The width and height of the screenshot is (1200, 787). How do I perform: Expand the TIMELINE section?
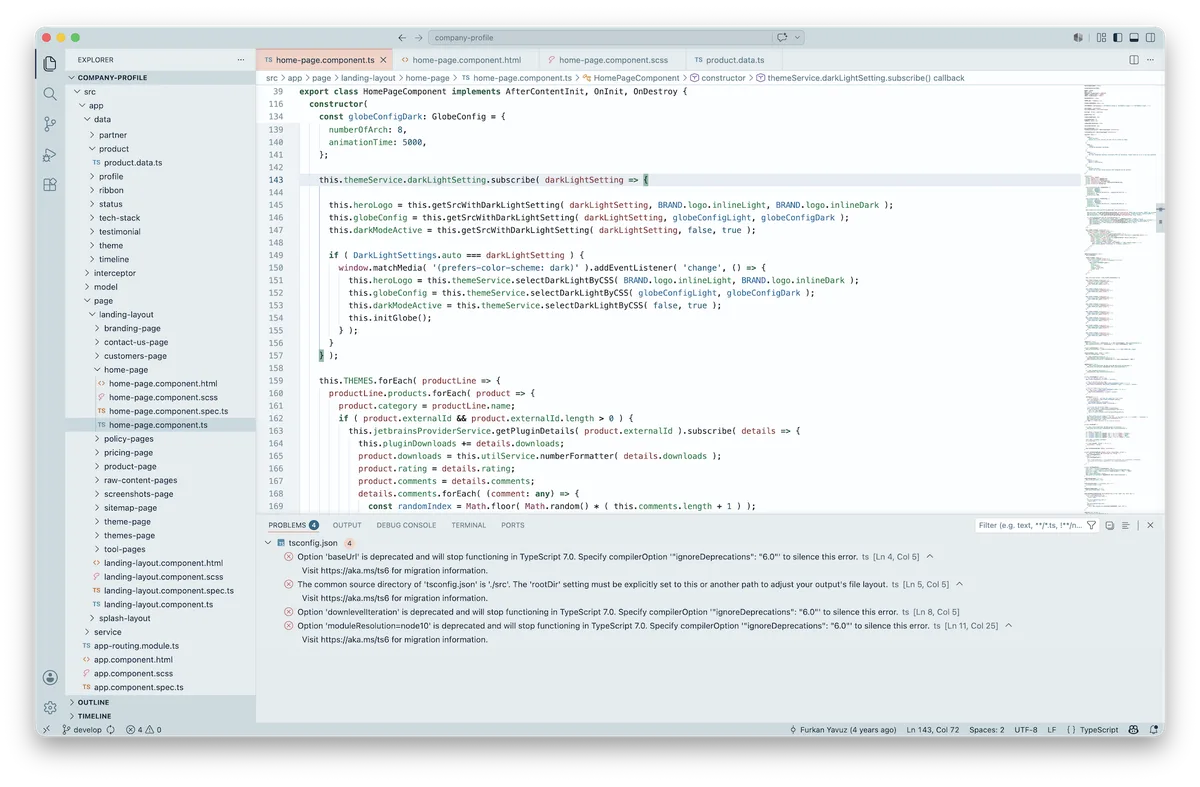point(160,716)
